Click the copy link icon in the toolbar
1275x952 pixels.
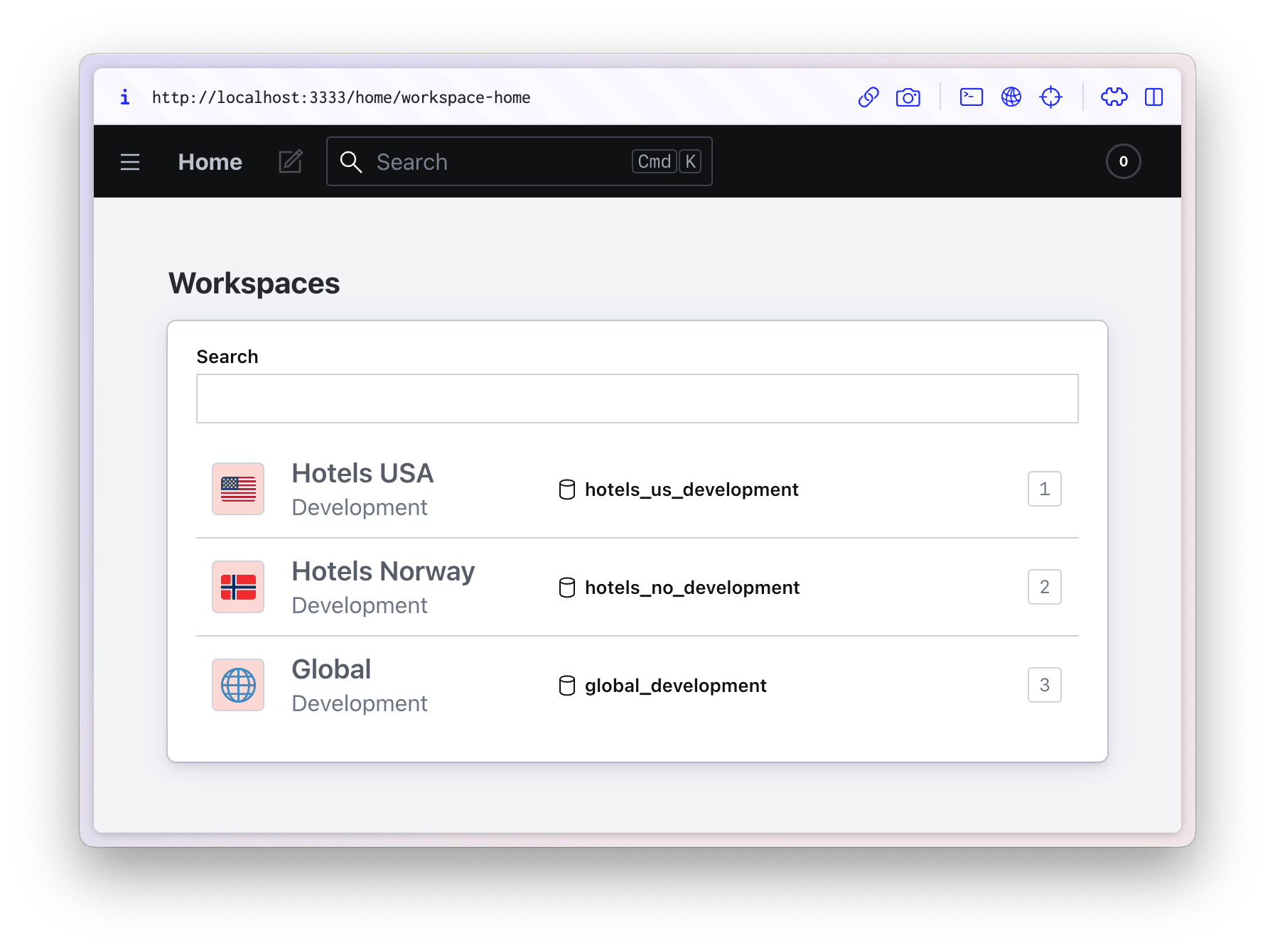pos(869,97)
